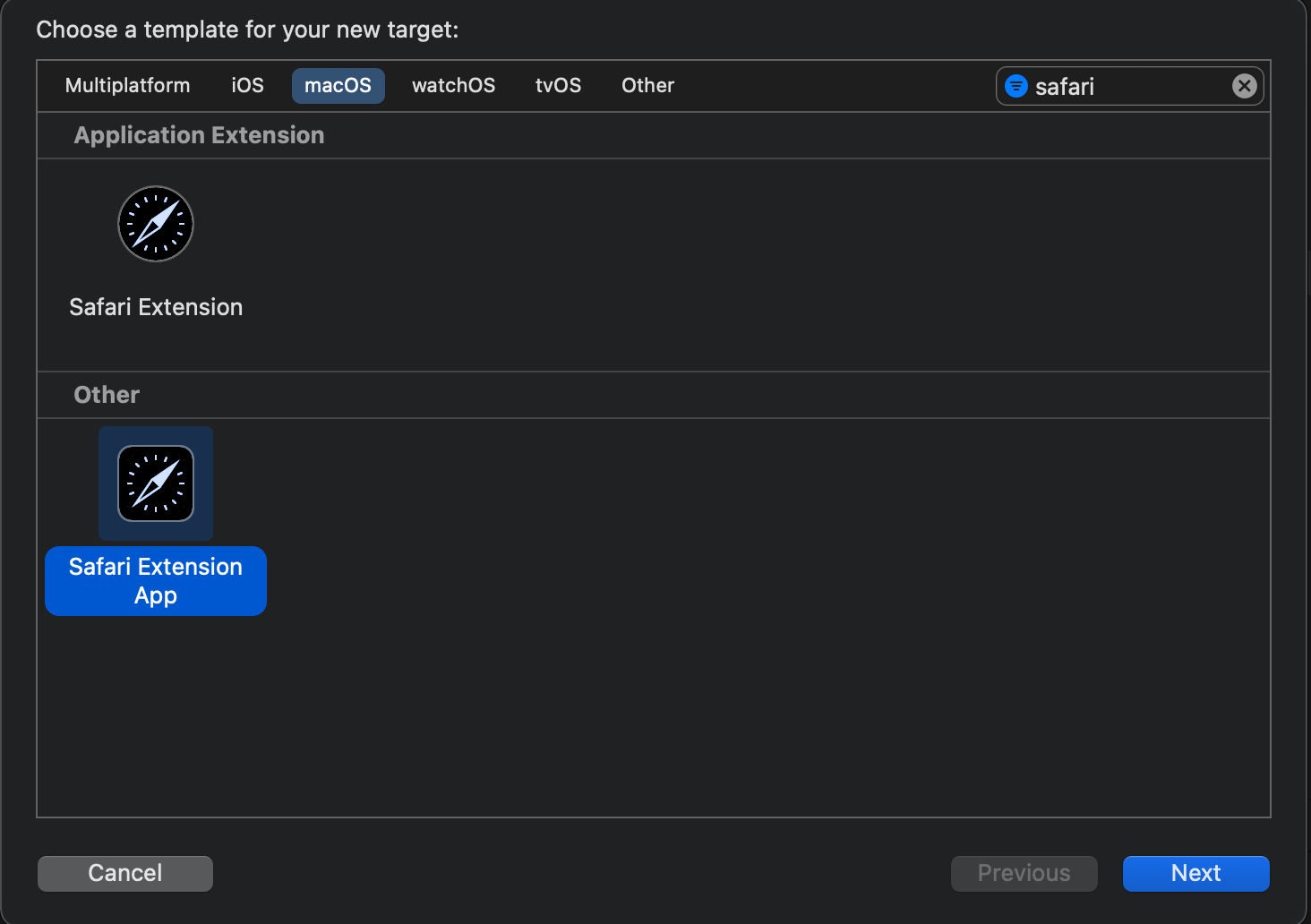Switch to the tvOS tab

tap(559, 86)
